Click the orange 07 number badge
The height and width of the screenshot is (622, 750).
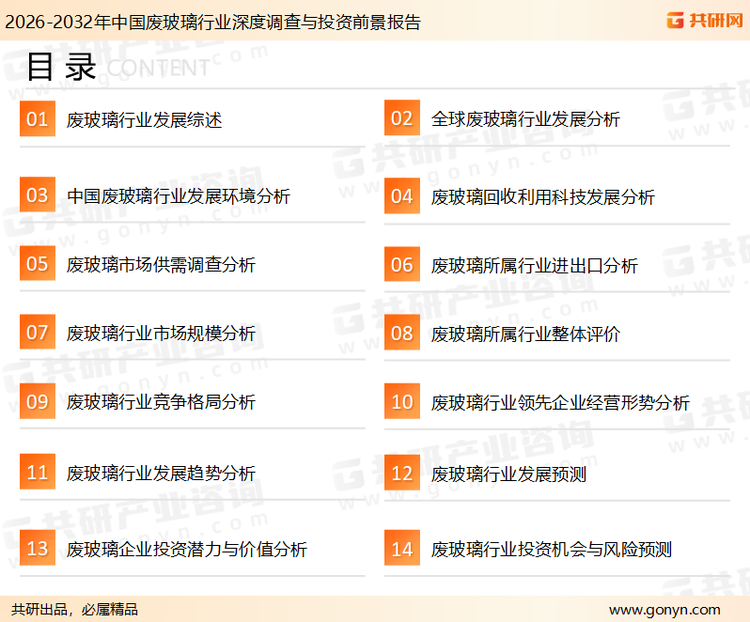(37, 332)
